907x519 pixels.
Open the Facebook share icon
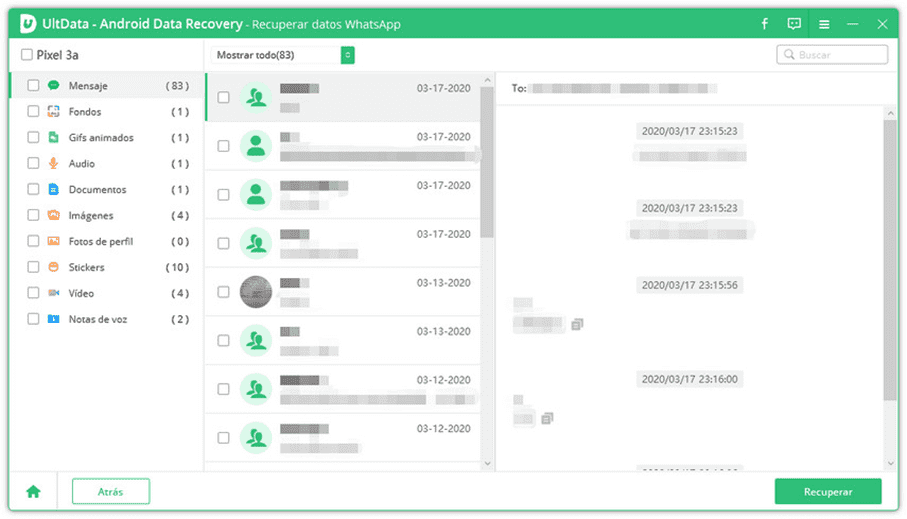[x=764, y=24]
